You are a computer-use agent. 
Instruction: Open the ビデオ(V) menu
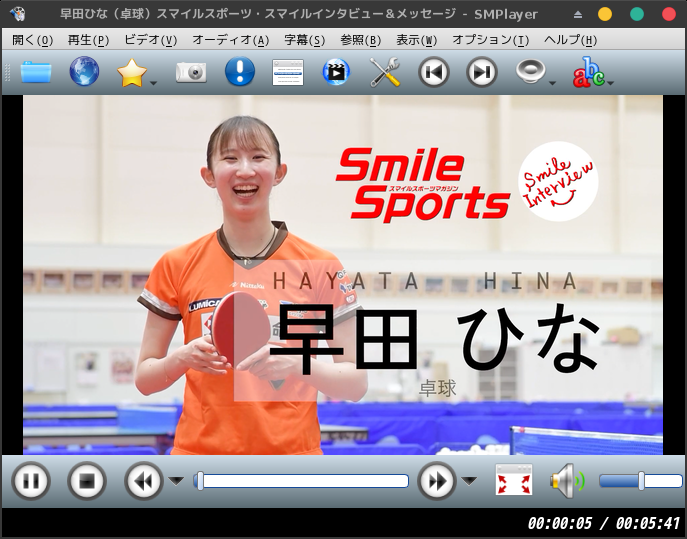(x=150, y=40)
